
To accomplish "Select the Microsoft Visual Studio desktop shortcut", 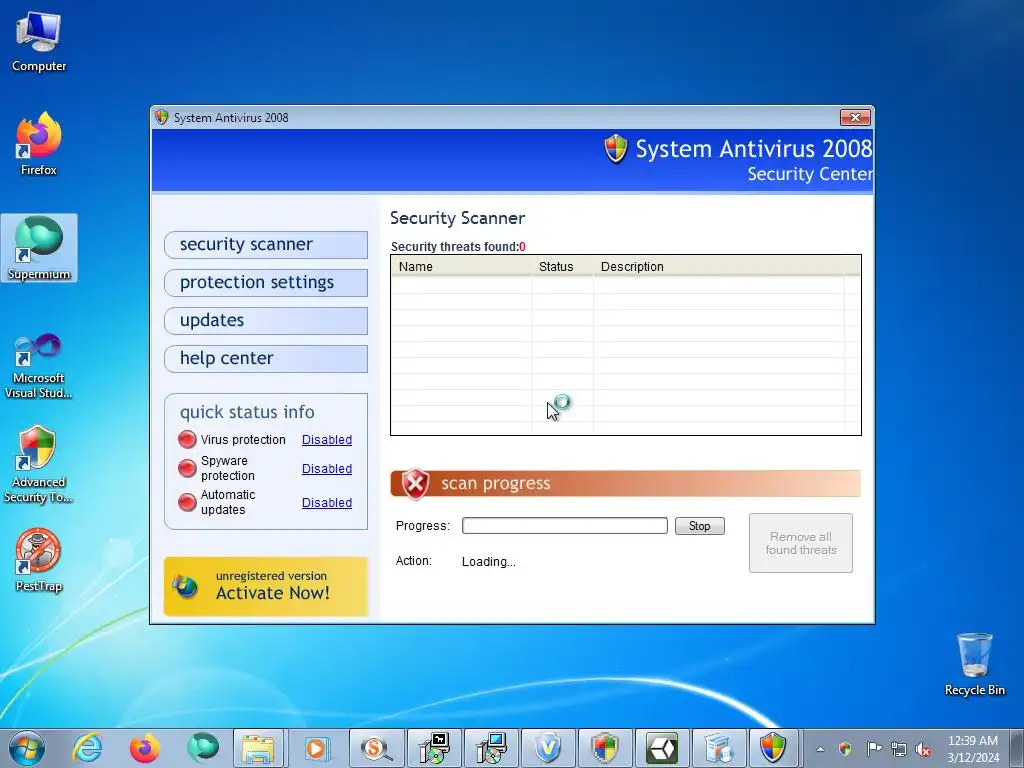I will click(x=39, y=366).
